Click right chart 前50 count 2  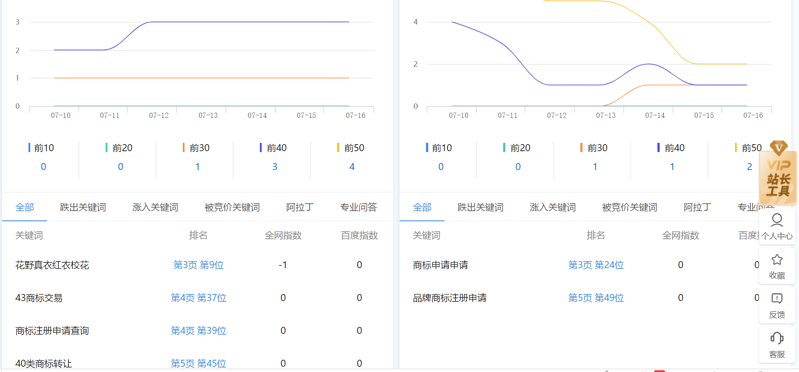pyautogui.click(x=750, y=167)
